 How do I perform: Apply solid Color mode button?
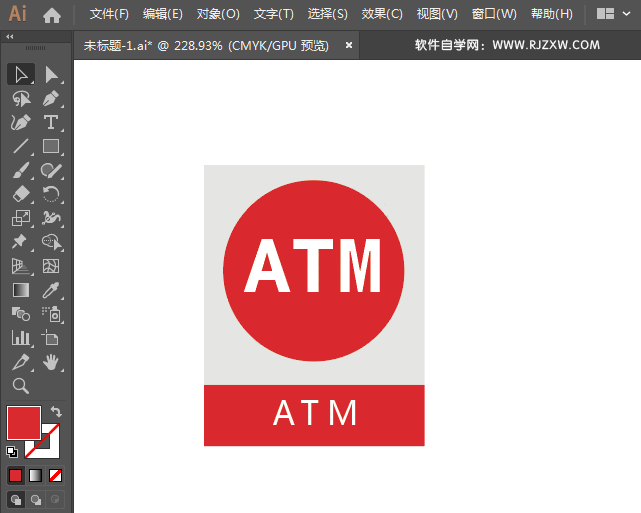16,475
